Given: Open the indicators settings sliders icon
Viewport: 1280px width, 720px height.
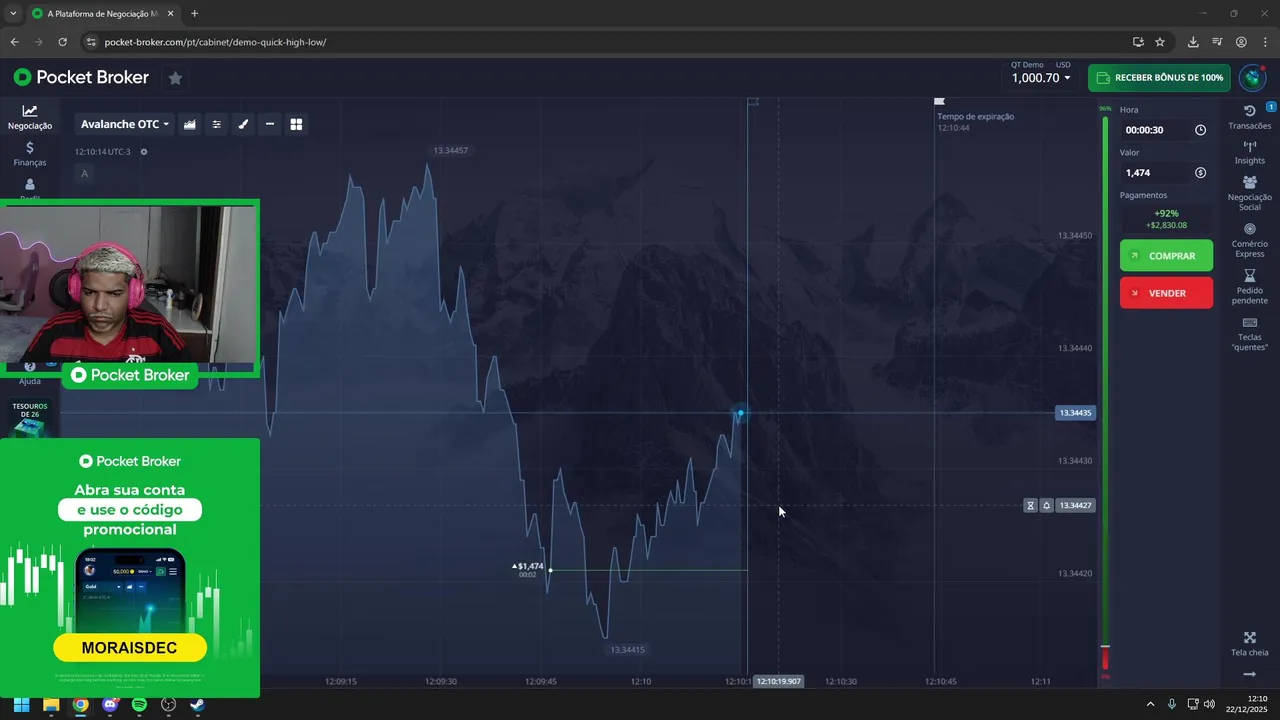Looking at the screenshot, I should (x=216, y=124).
